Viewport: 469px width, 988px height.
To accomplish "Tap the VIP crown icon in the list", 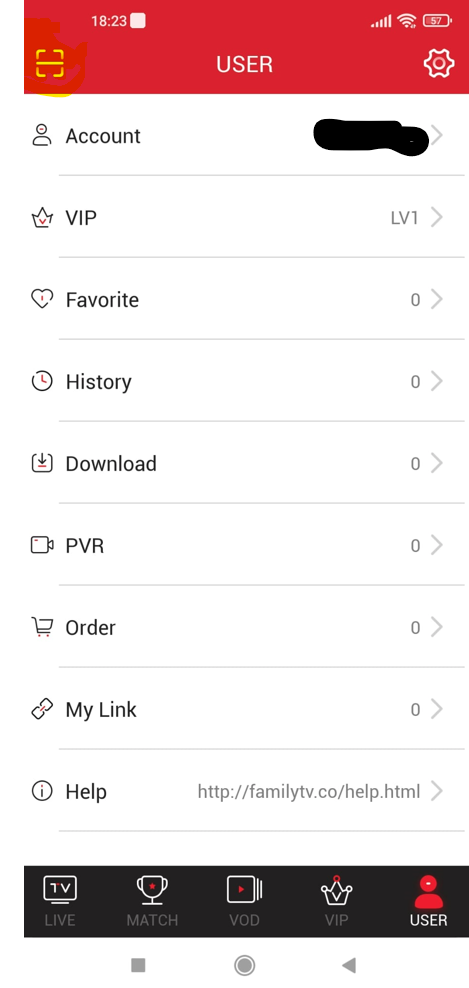I will click(42, 218).
